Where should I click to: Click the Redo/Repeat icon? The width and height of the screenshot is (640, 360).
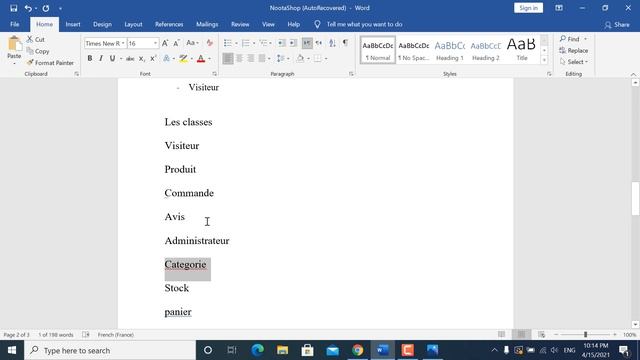click(46, 8)
